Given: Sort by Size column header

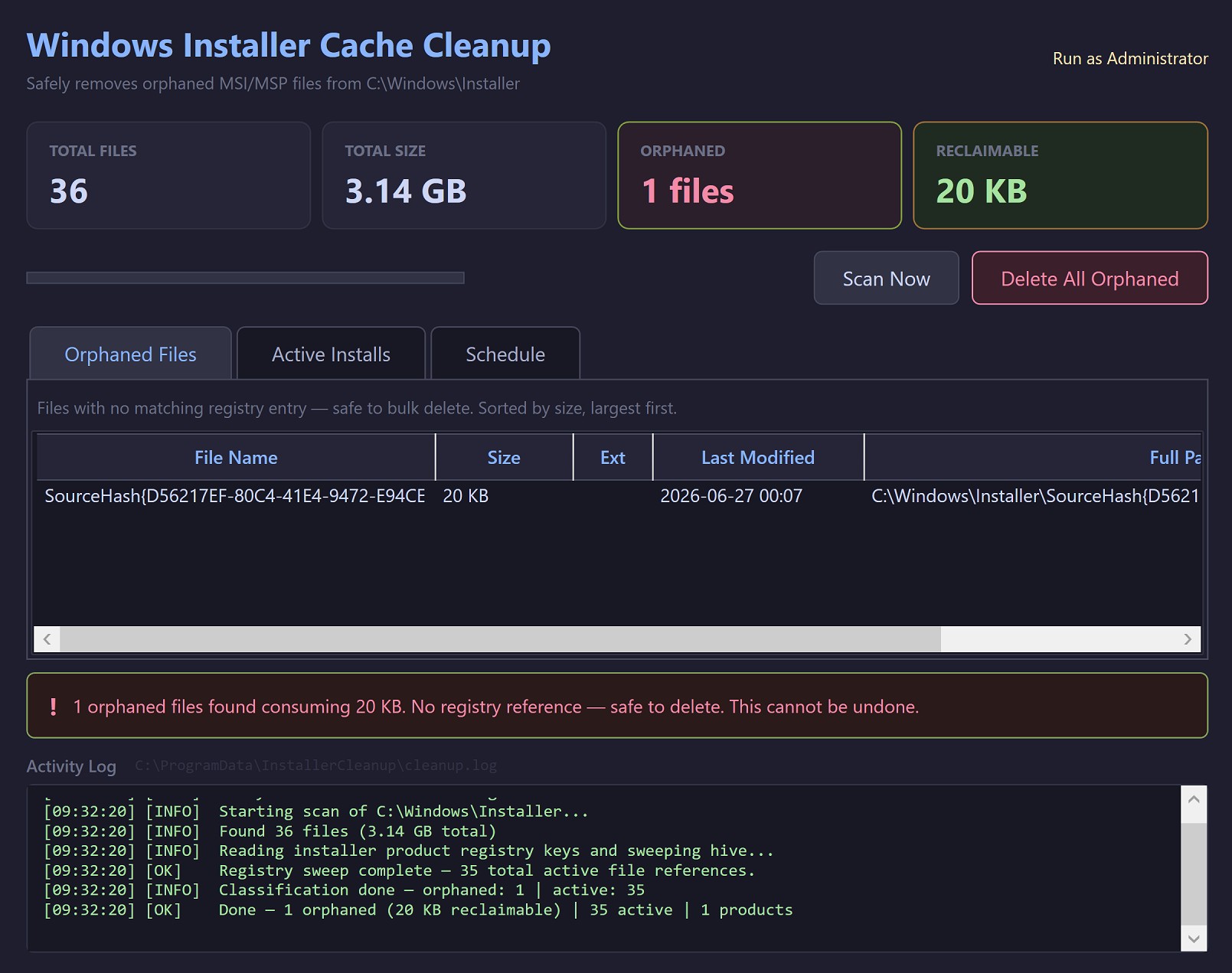Looking at the screenshot, I should pos(504,457).
